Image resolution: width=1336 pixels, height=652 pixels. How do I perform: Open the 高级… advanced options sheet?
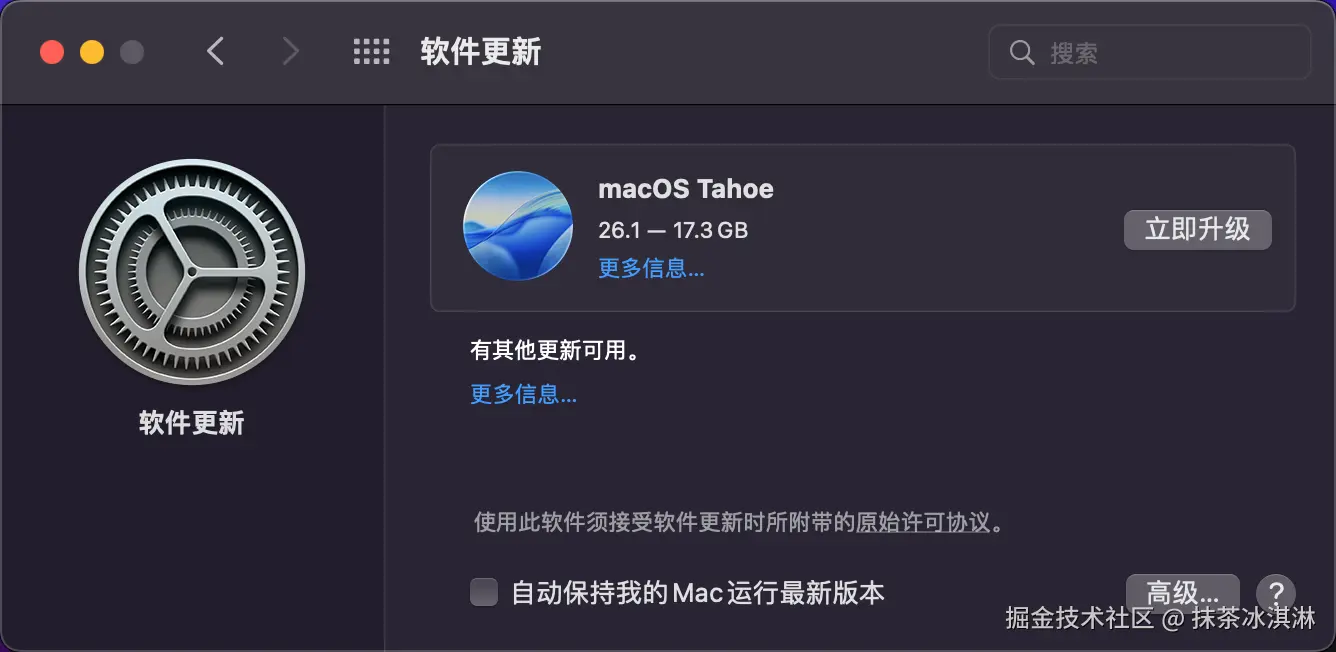click(x=1183, y=592)
